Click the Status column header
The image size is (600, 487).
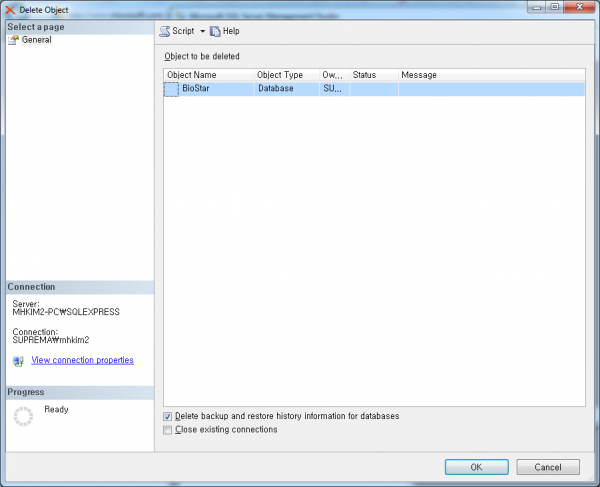tap(373, 75)
